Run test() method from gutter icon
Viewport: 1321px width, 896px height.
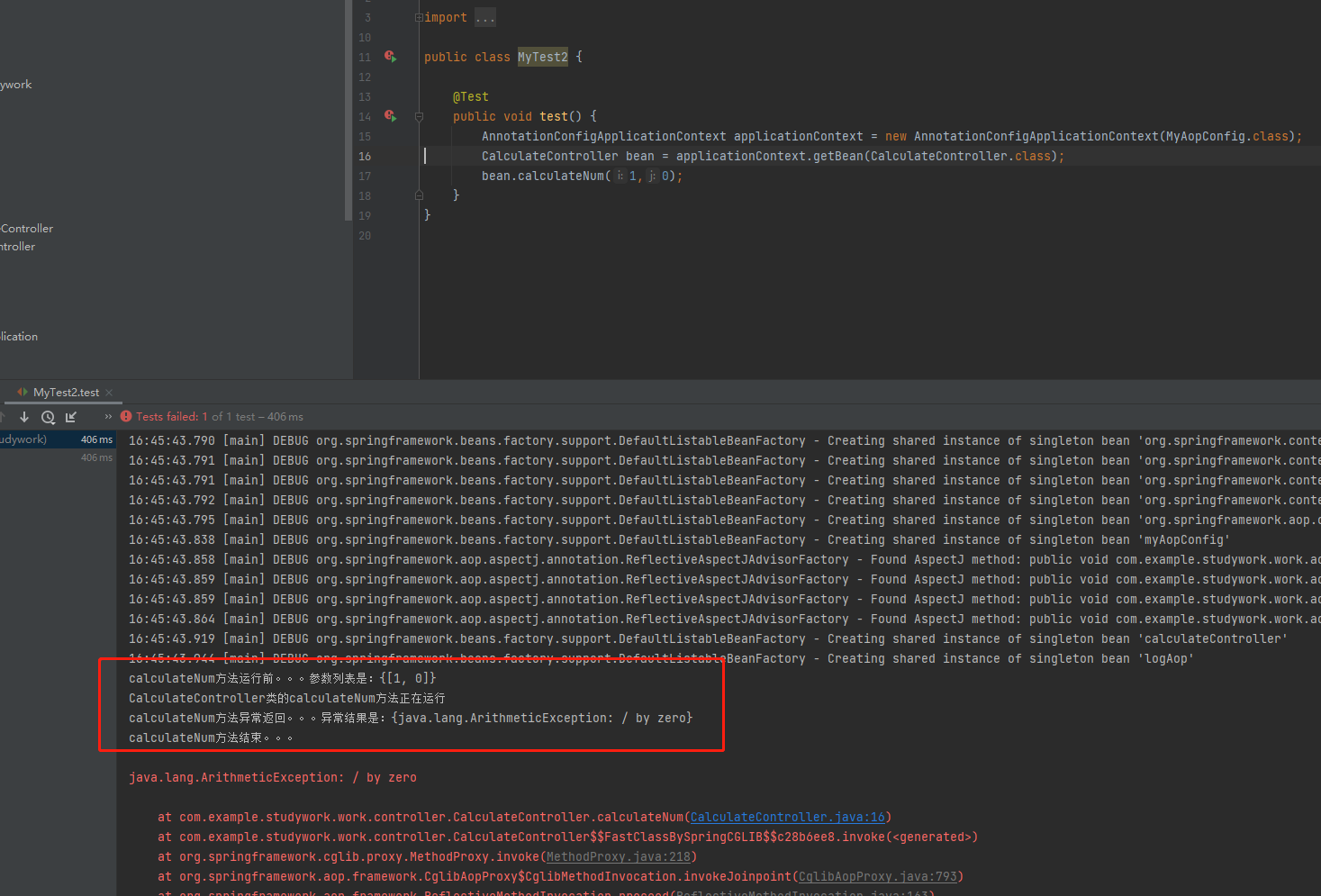(x=390, y=116)
